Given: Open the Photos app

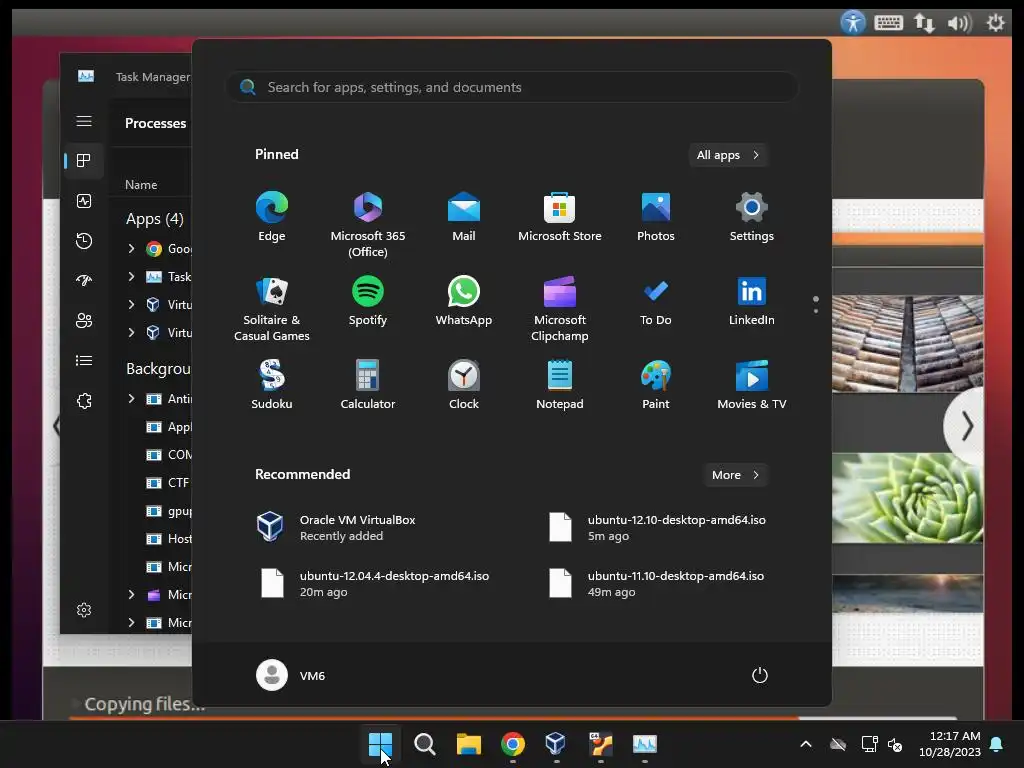Looking at the screenshot, I should click(656, 217).
